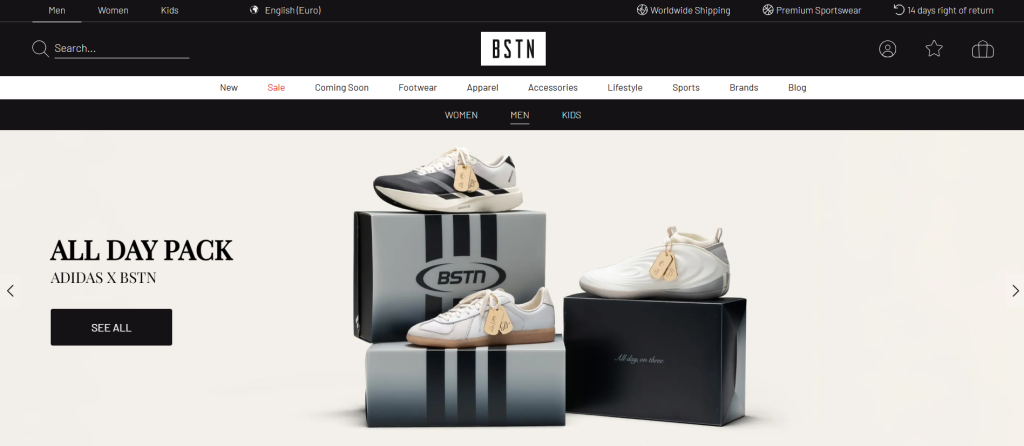The width and height of the screenshot is (1024, 446).
Task: Switch to Kids in top bar
Action: [x=170, y=10]
